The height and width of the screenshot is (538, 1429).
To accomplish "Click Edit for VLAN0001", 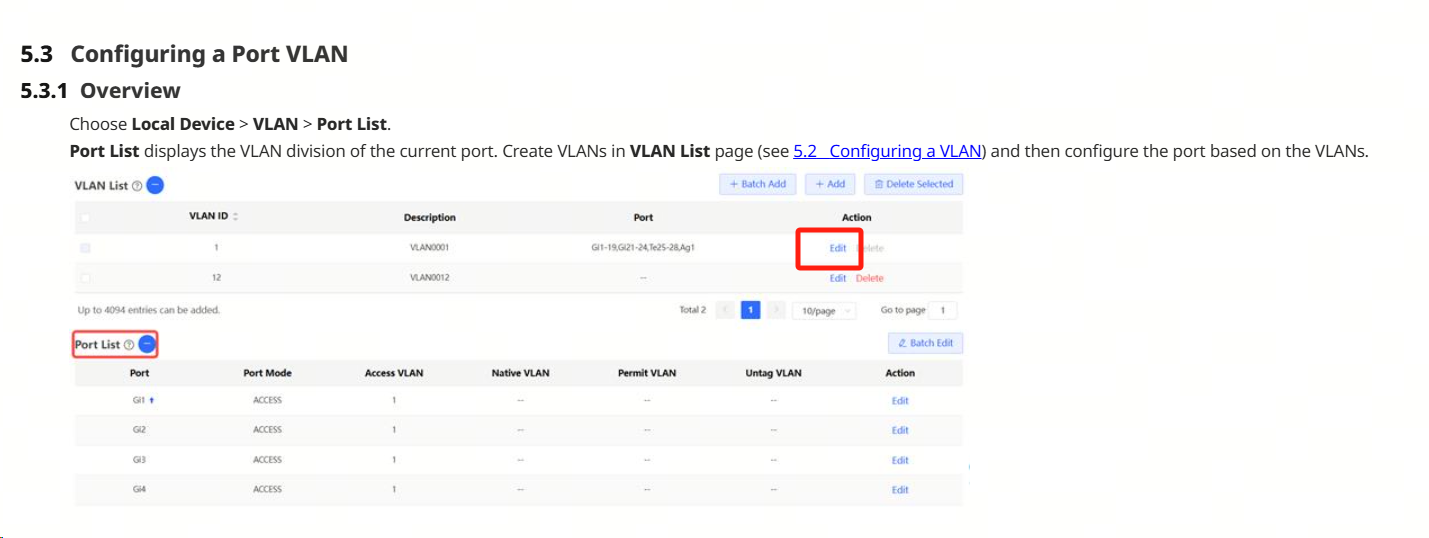I will (837, 248).
